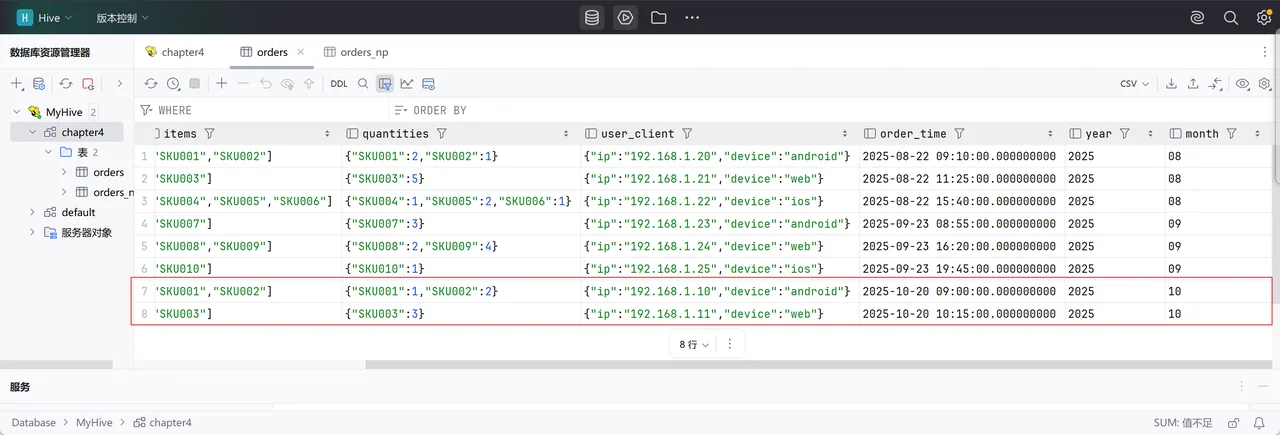
Task: Click the upload import data icon
Action: [1193, 84]
